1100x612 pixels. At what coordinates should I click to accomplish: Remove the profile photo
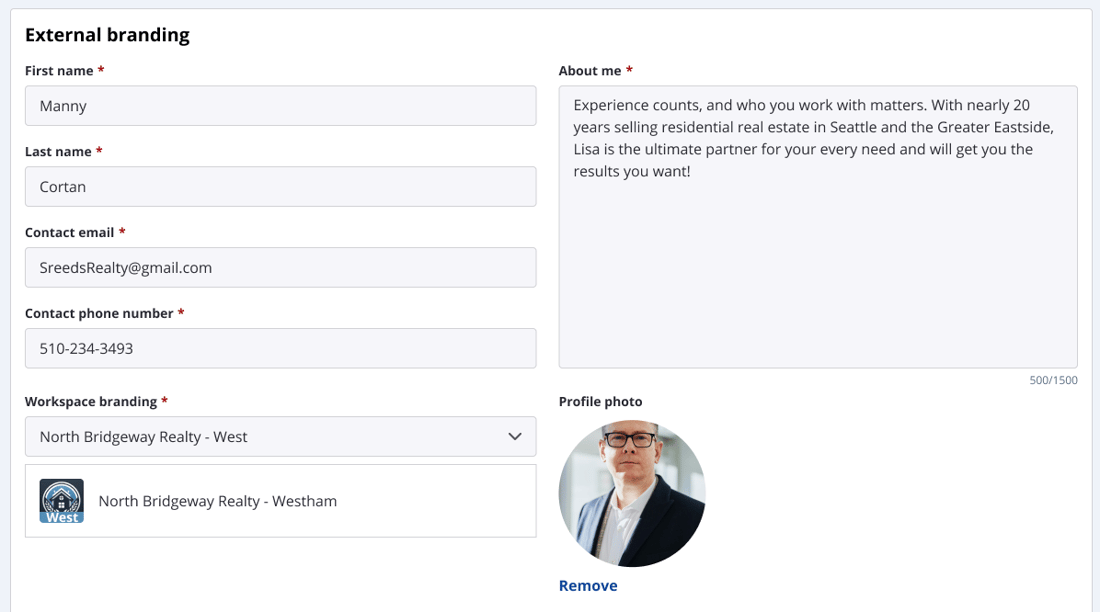[588, 586]
